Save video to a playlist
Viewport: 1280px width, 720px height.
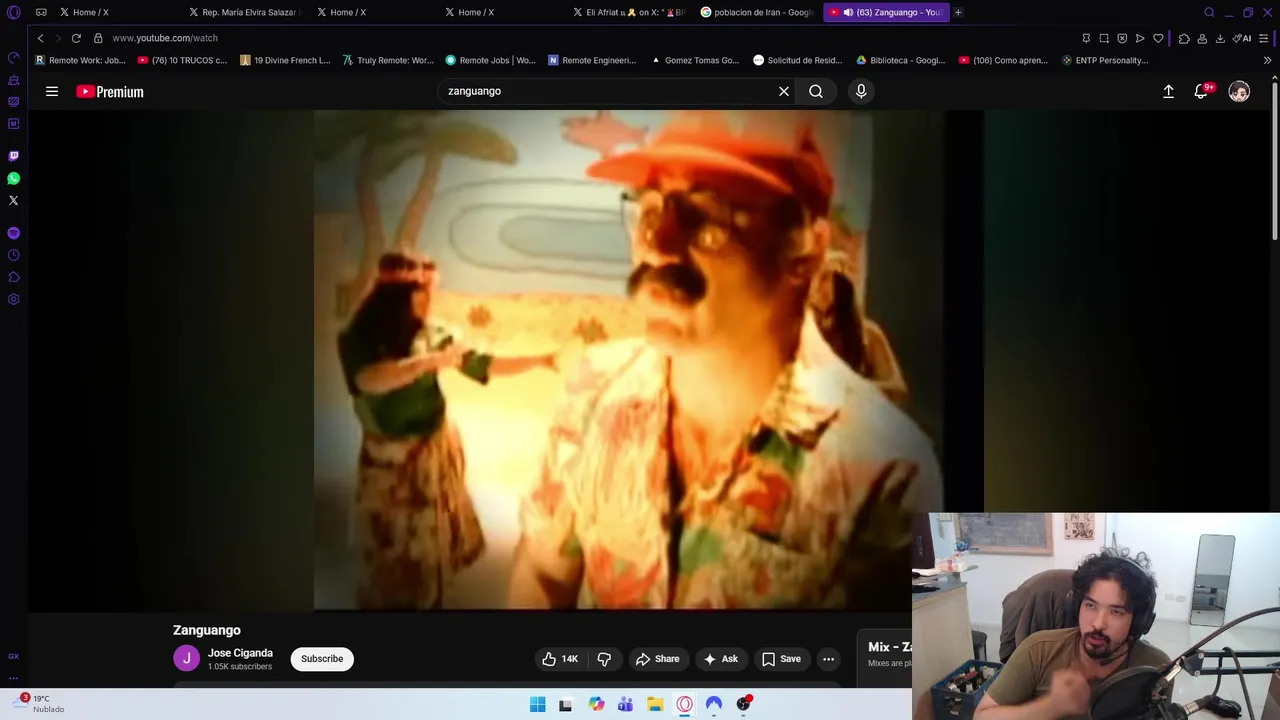[x=781, y=659]
